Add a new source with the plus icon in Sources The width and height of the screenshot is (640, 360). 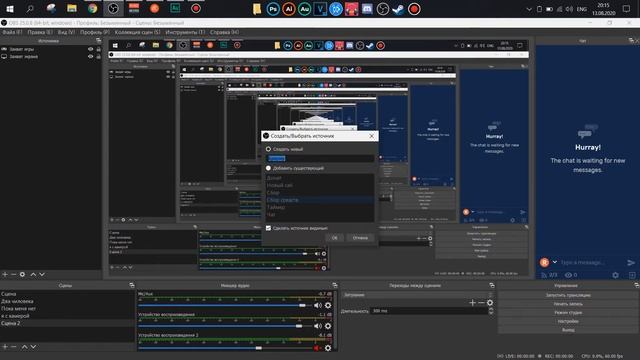click(x=5, y=274)
